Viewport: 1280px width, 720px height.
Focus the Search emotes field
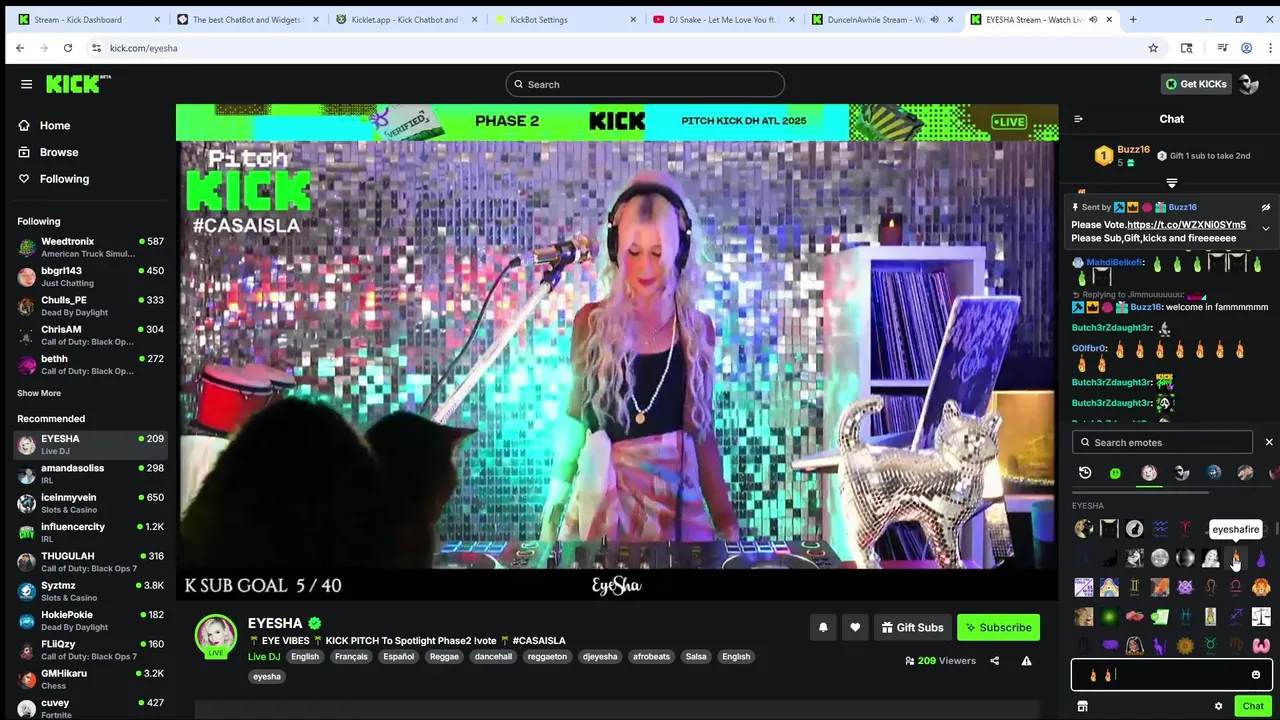point(1162,442)
